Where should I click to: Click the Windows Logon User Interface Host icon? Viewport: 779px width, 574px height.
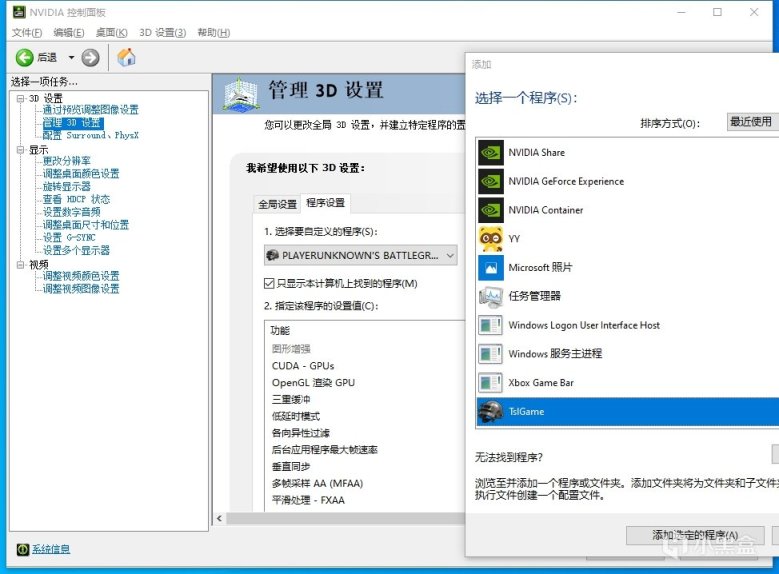pyautogui.click(x=490, y=326)
